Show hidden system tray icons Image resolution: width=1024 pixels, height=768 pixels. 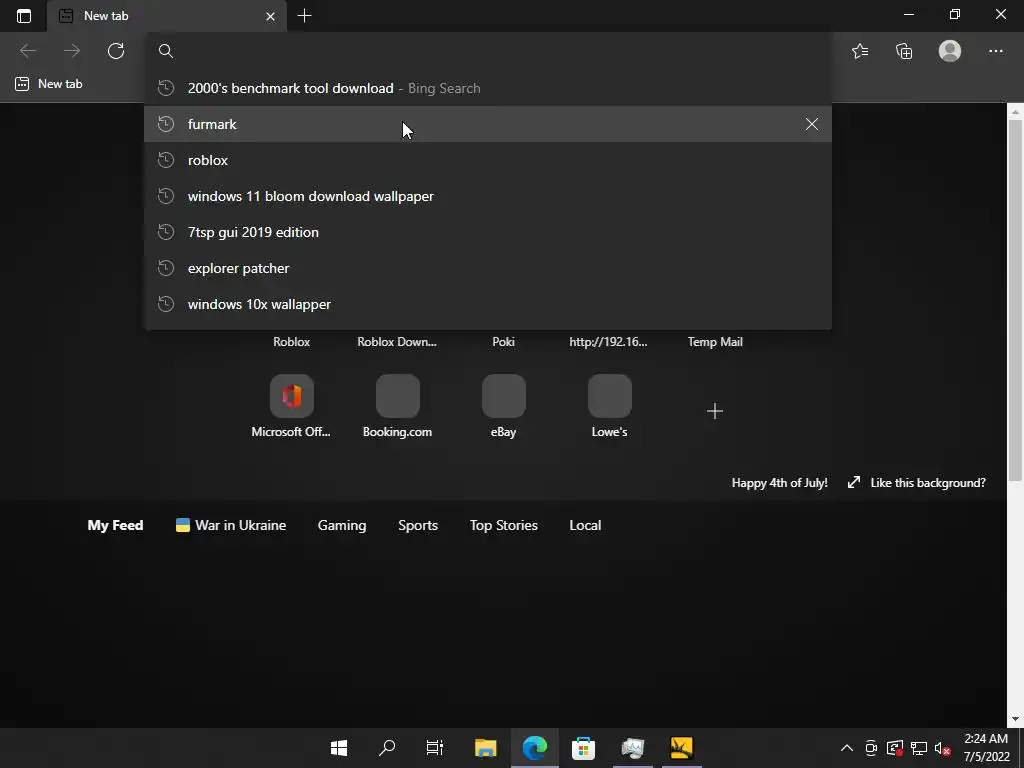[846, 748]
